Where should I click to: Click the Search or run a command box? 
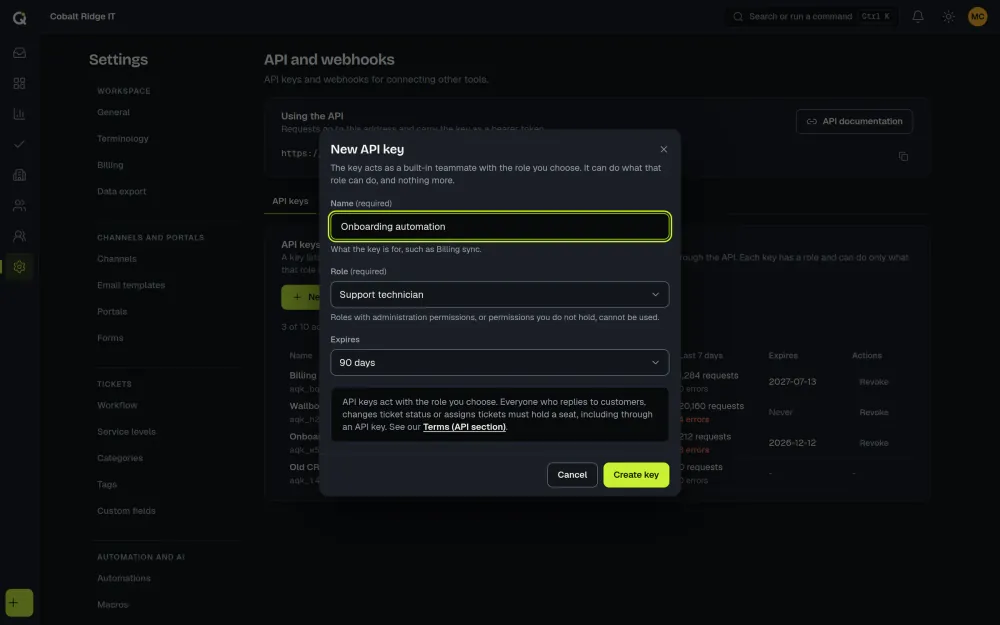(x=811, y=17)
